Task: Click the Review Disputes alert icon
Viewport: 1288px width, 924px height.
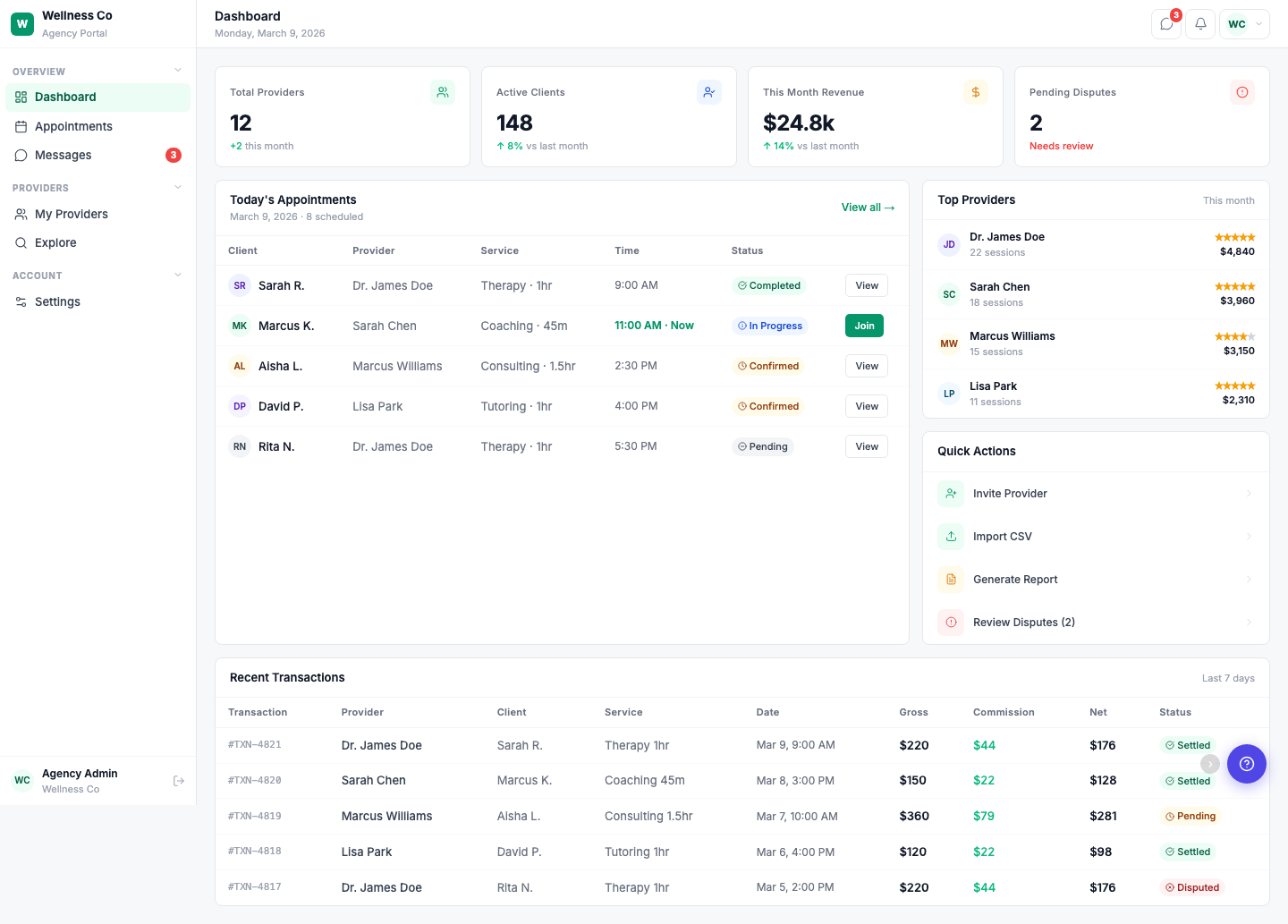Action: tap(950, 622)
